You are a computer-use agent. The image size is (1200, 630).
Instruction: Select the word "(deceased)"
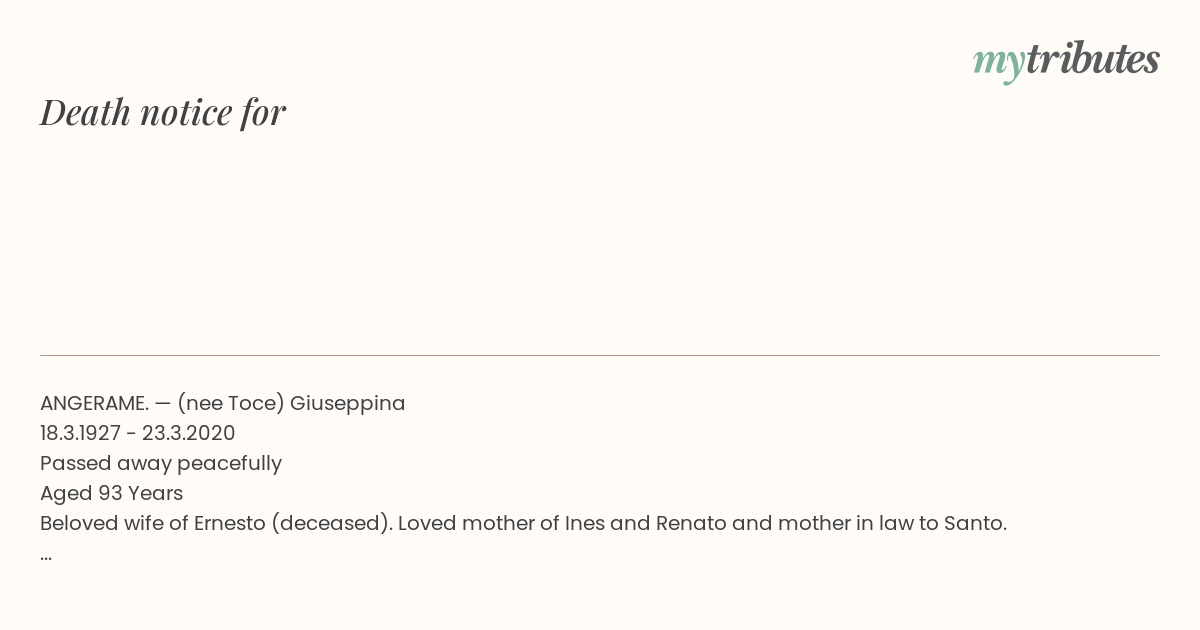[x=332, y=523]
